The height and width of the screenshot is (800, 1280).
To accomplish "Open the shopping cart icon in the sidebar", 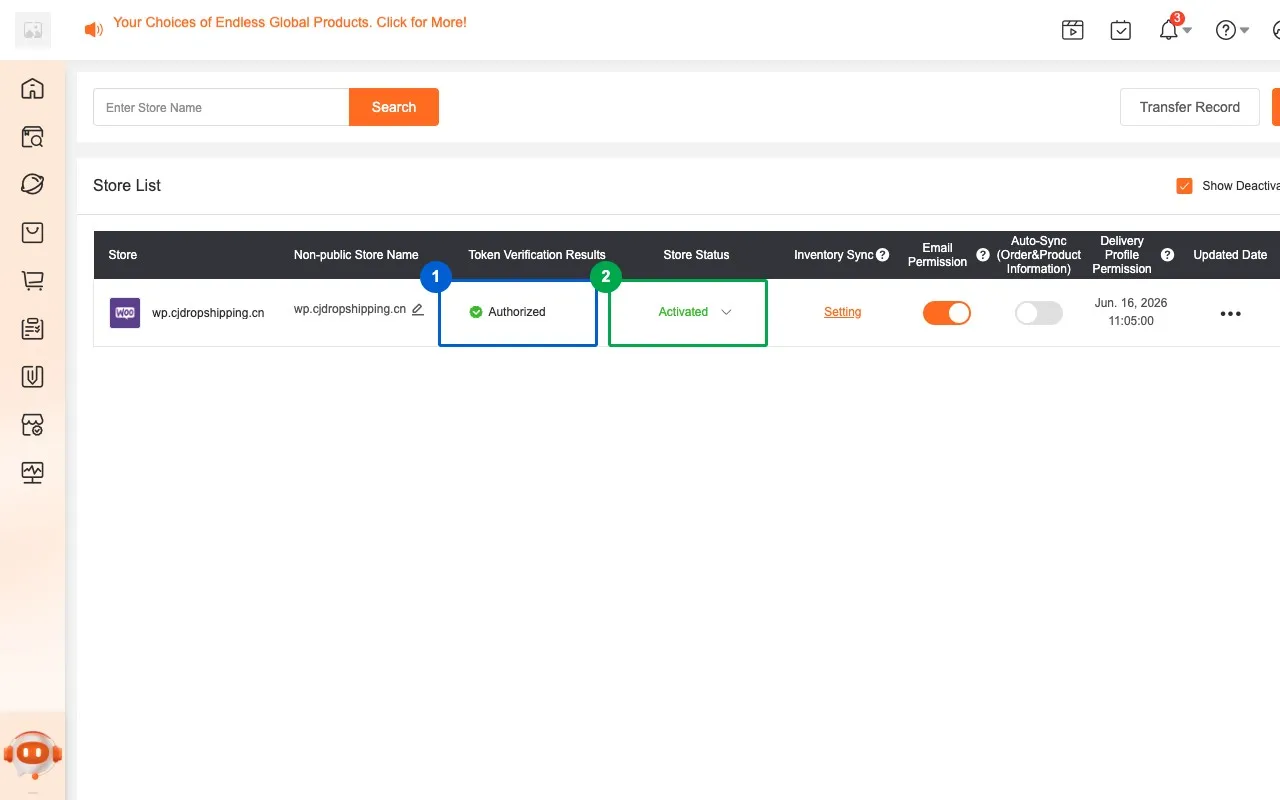I will click(32, 281).
